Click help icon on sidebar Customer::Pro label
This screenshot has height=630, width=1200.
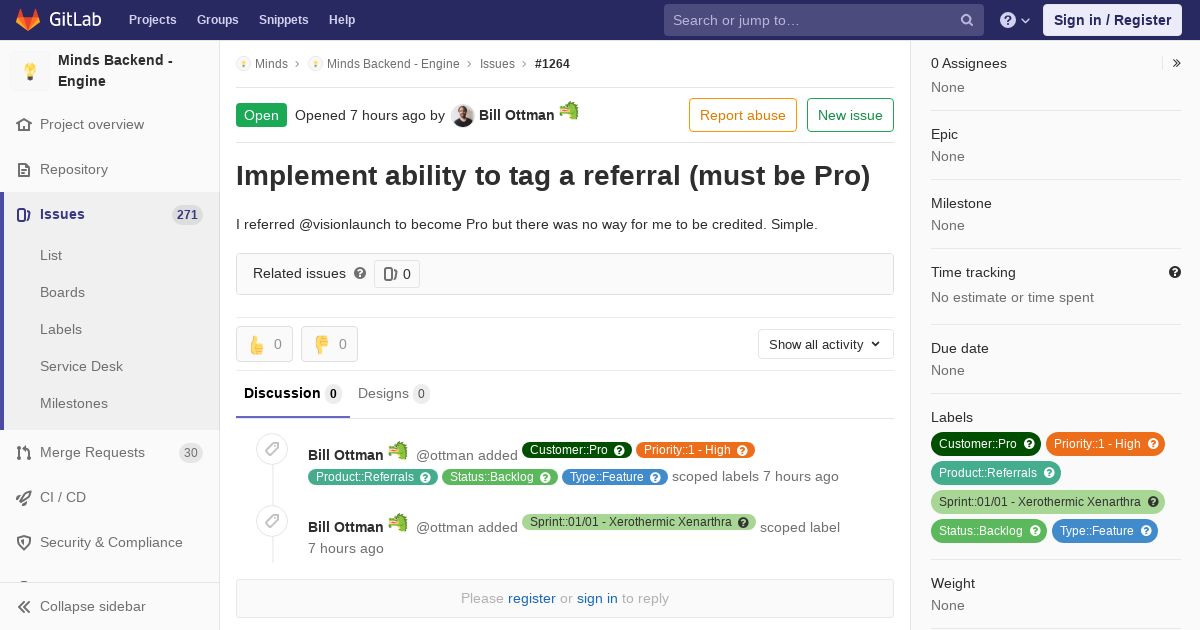[x=1029, y=444]
